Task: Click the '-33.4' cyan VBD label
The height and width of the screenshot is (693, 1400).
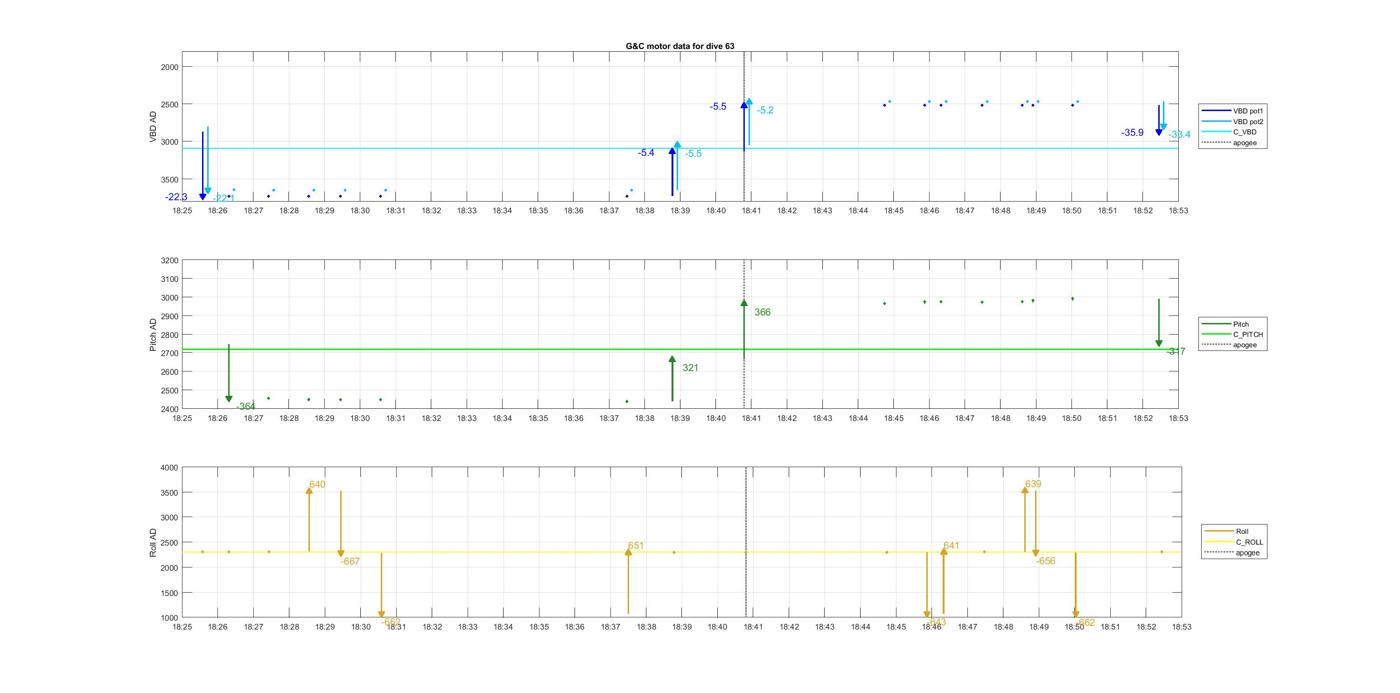Action: click(x=1179, y=135)
